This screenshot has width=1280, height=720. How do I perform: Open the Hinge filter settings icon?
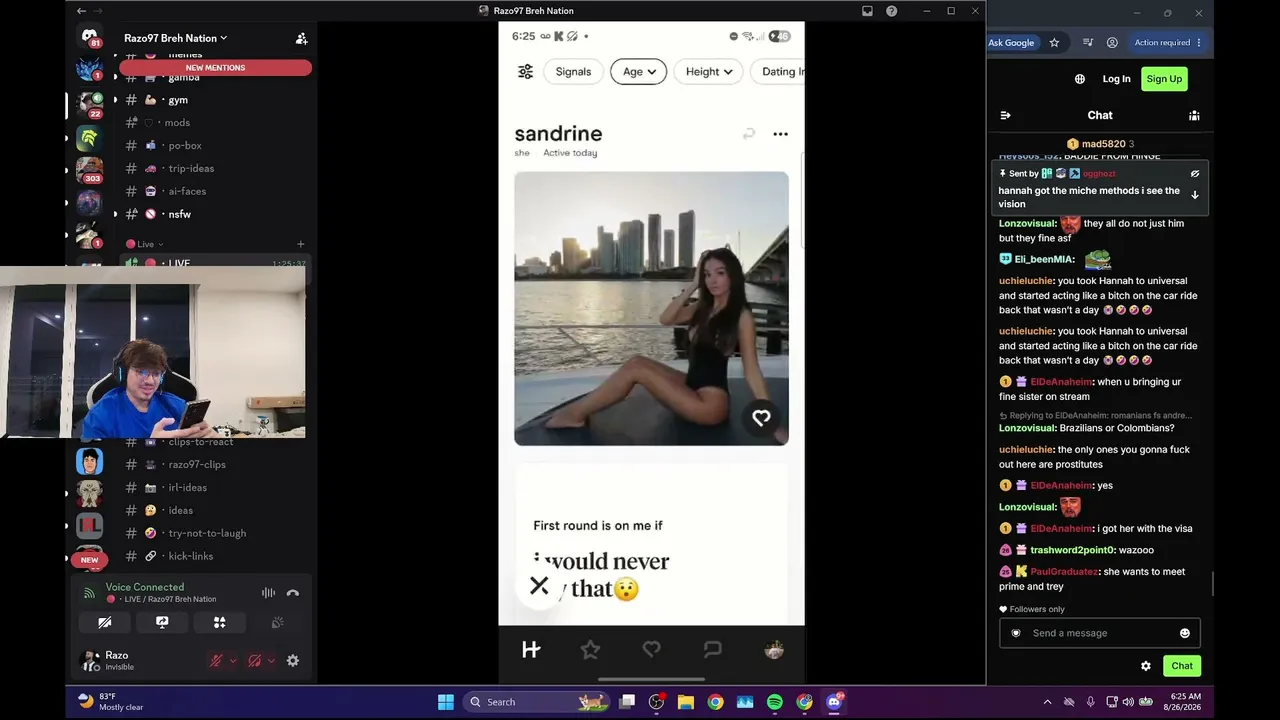525,71
